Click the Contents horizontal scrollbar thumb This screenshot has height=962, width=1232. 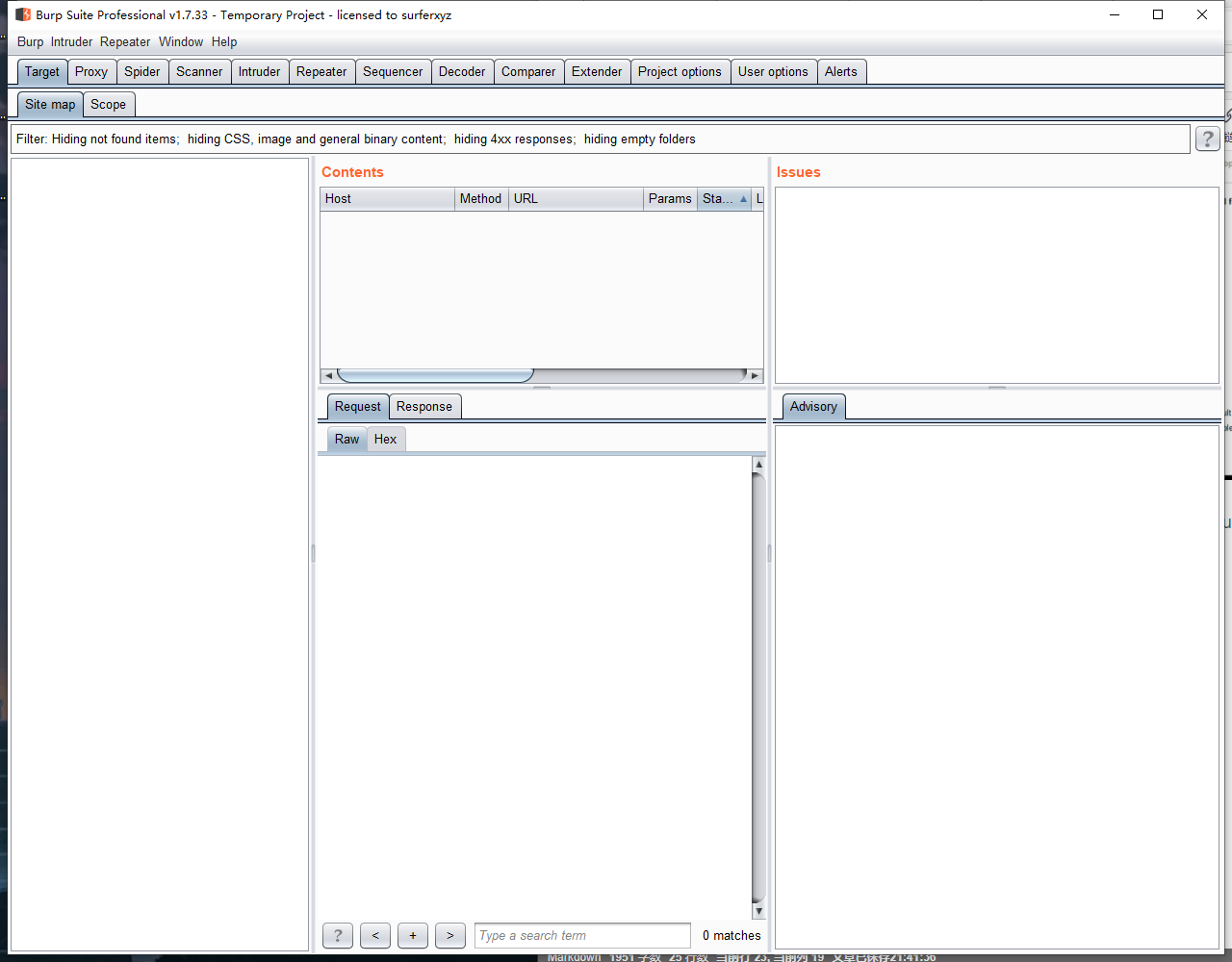(435, 375)
